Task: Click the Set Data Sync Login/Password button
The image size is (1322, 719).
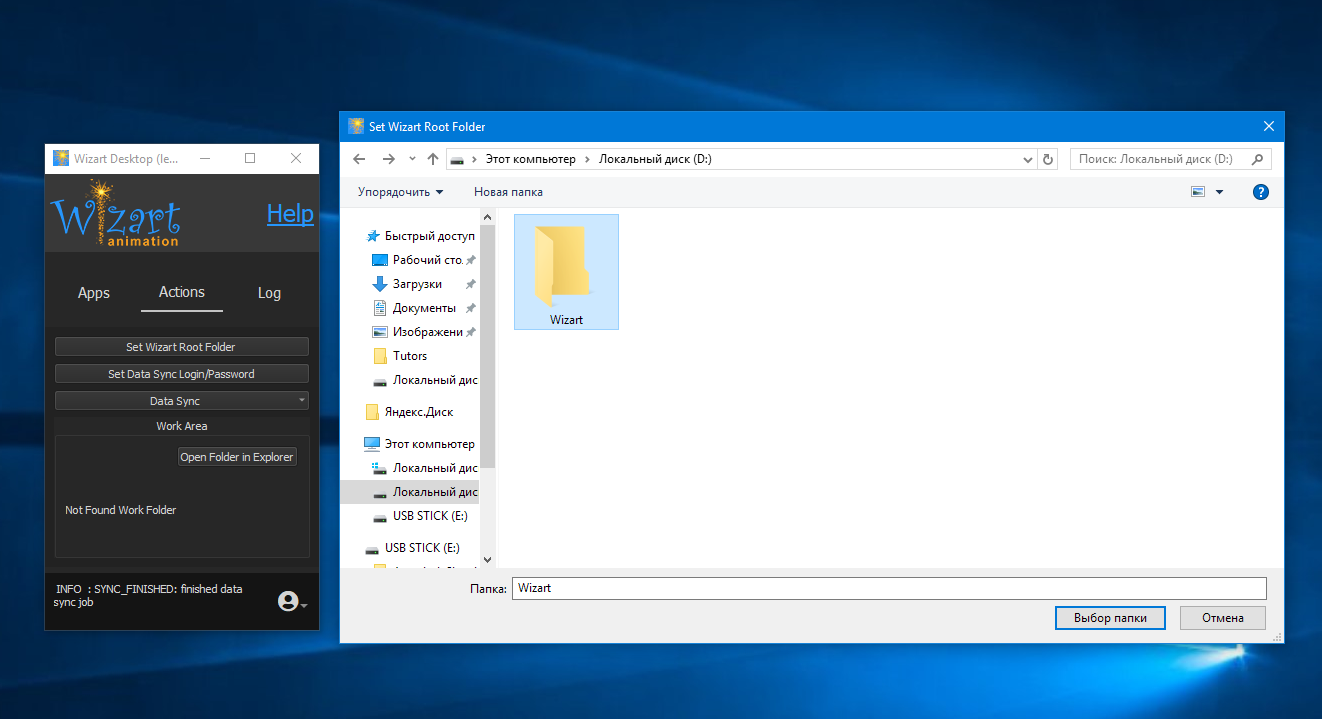Action: click(x=181, y=373)
